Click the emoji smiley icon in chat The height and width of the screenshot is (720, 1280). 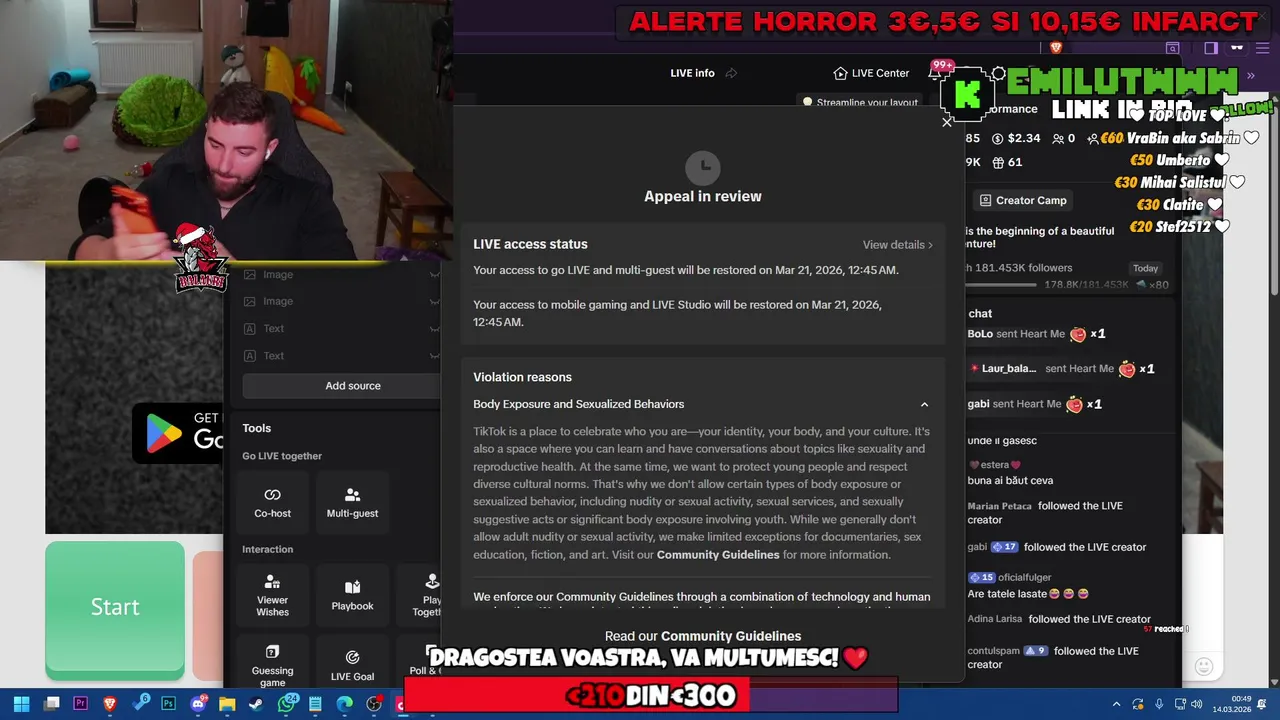(x=1204, y=666)
